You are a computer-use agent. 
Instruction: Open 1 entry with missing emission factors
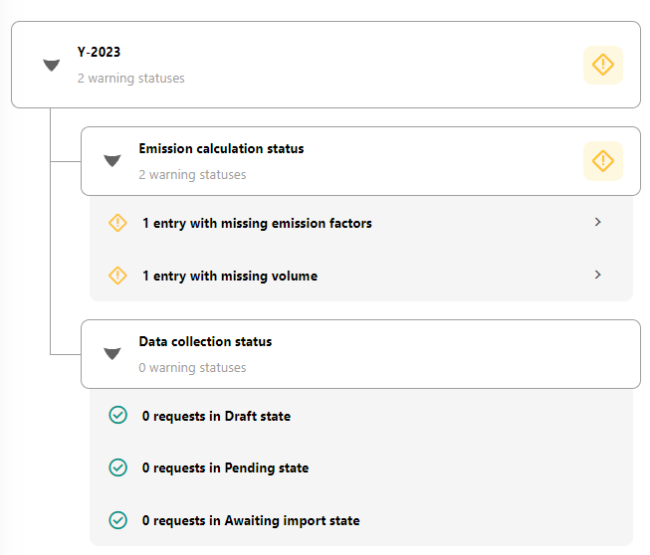point(257,223)
